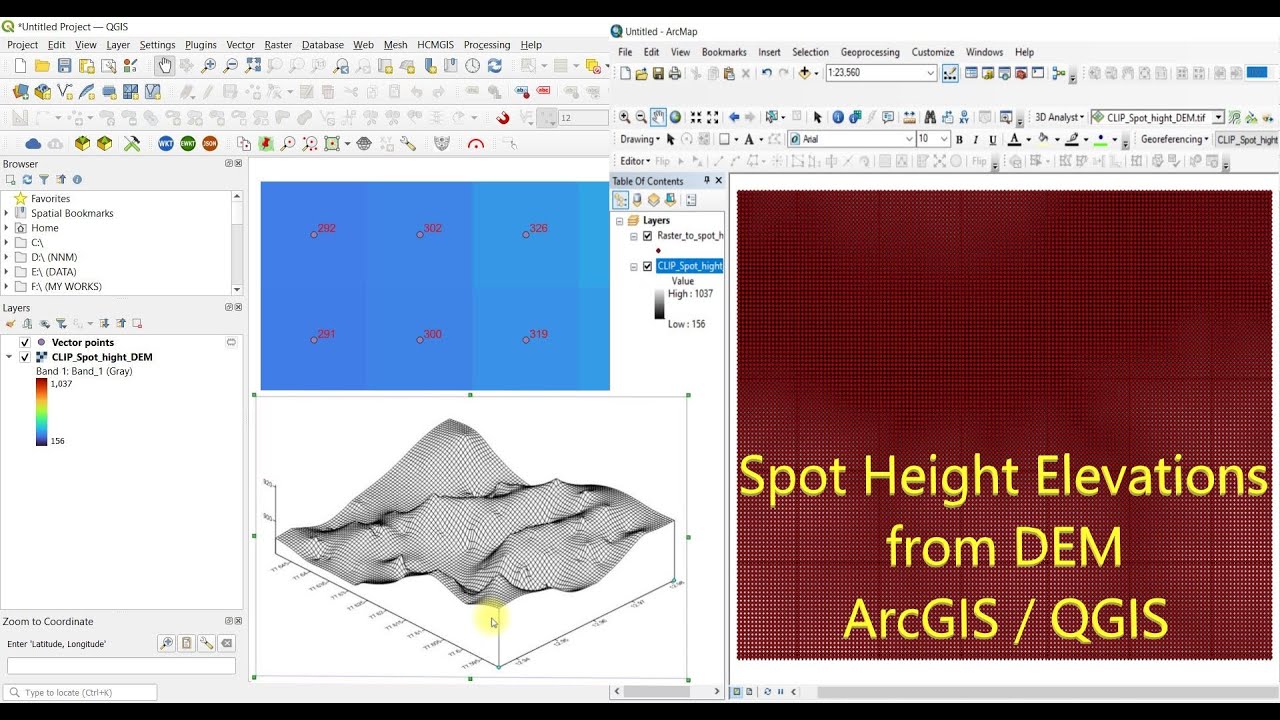Click QGIS Zoom Full extent icon
This screenshot has width=1280, height=720.
[x=253, y=66]
